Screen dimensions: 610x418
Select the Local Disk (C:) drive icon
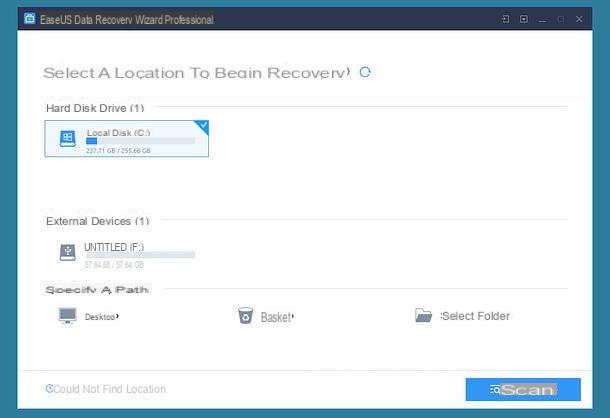coord(68,139)
